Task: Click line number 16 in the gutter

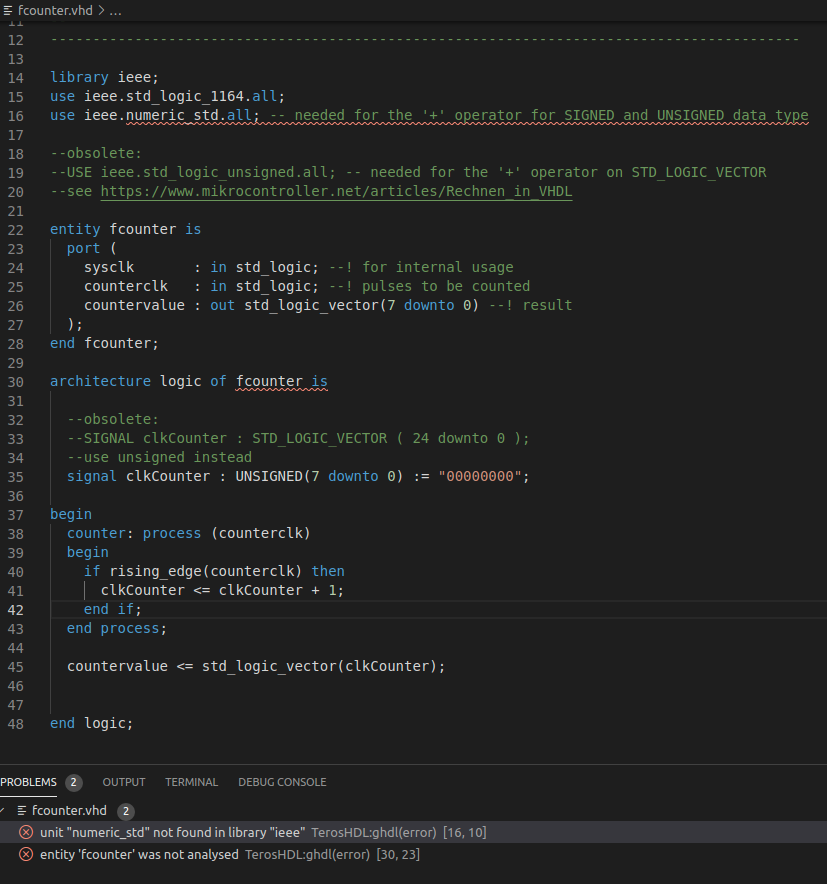Action: point(15,115)
